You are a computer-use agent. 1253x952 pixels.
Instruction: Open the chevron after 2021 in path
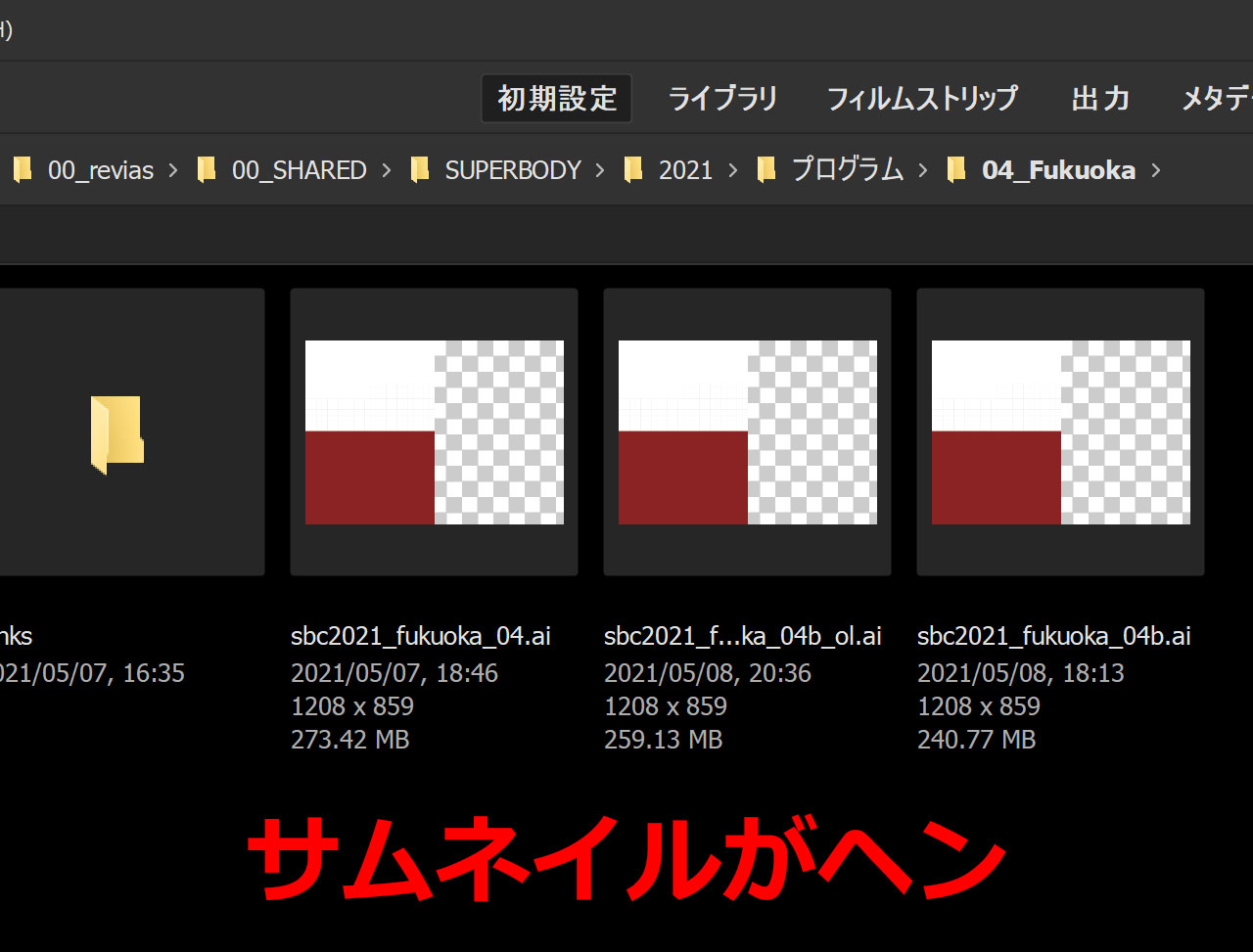[x=733, y=170]
